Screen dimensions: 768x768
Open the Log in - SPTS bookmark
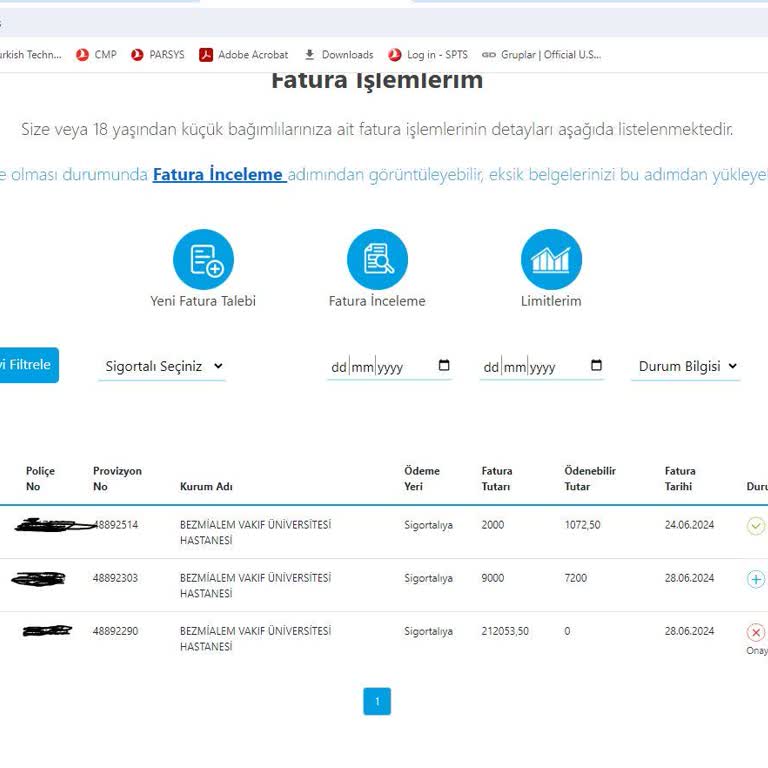(x=428, y=55)
